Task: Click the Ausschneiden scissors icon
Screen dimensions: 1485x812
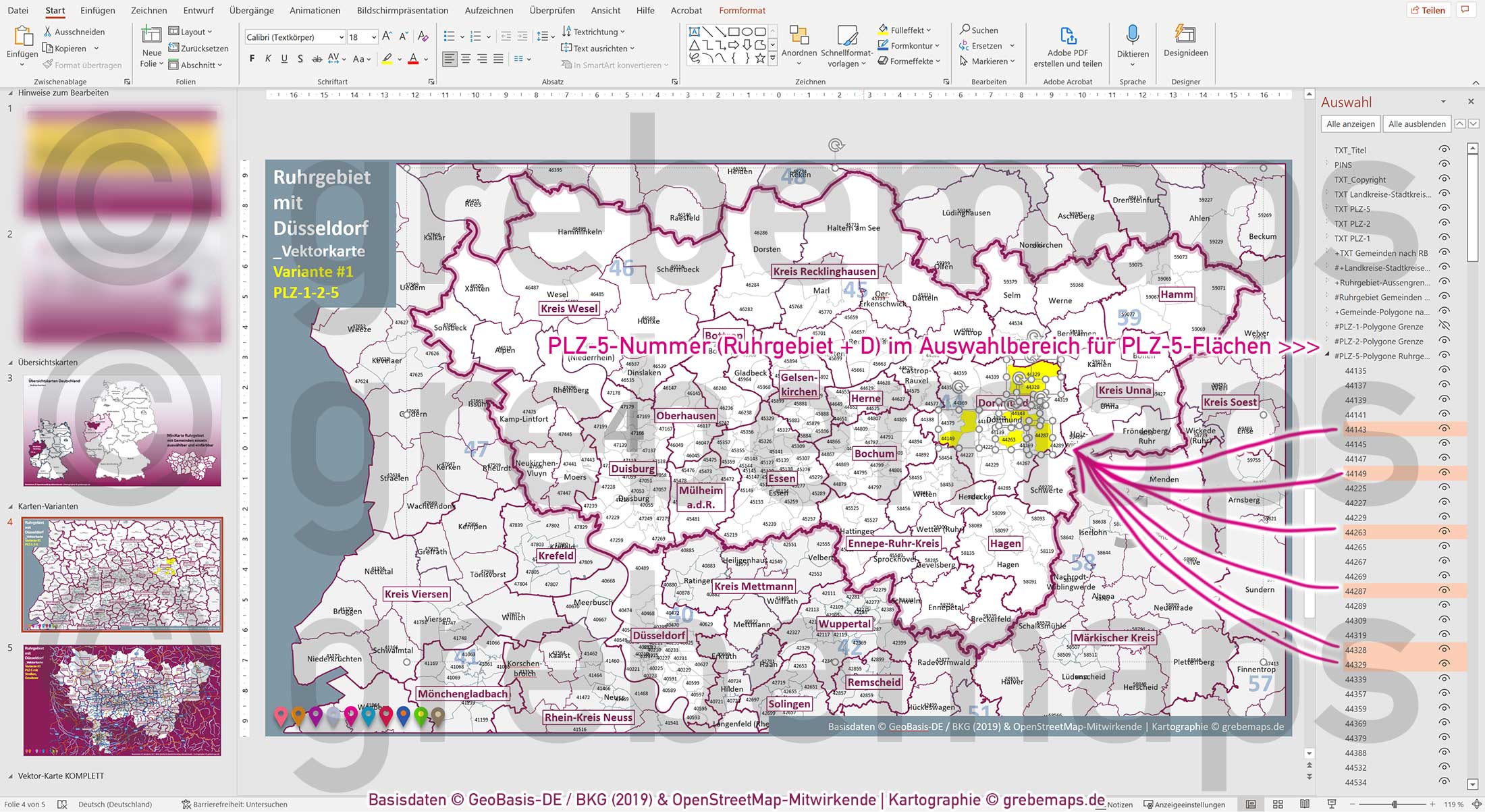Action: coord(49,31)
